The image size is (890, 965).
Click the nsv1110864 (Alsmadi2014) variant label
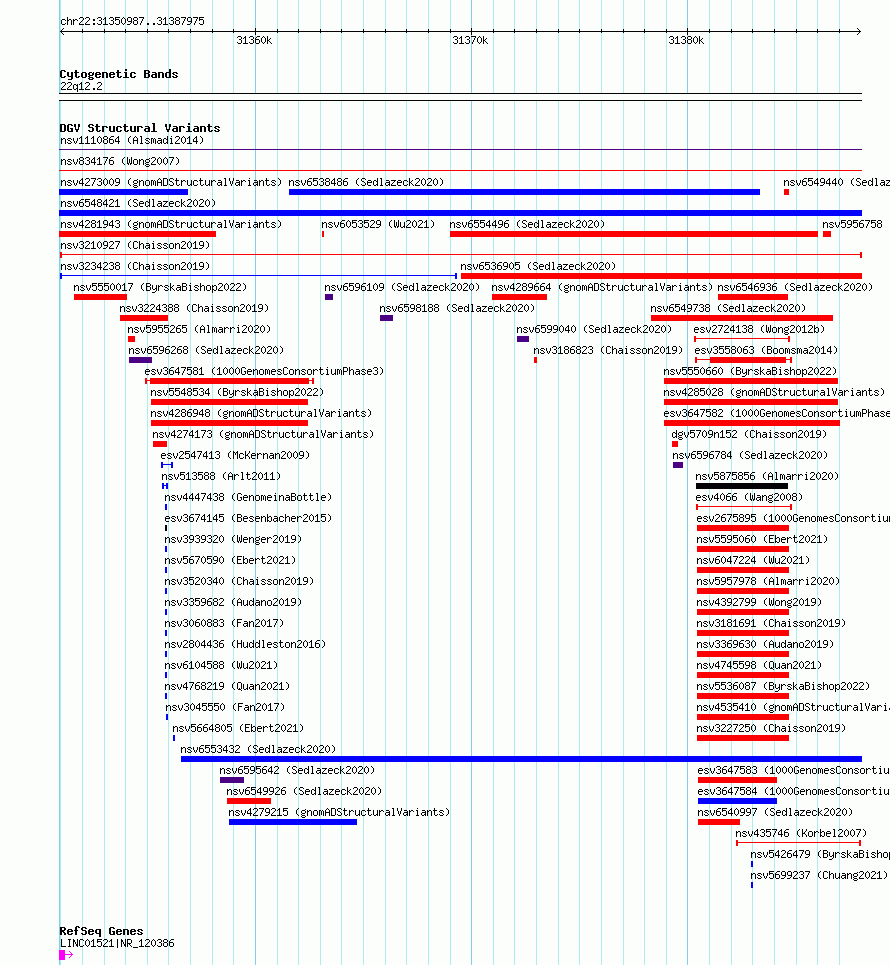pyautogui.click(x=132, y=140)
